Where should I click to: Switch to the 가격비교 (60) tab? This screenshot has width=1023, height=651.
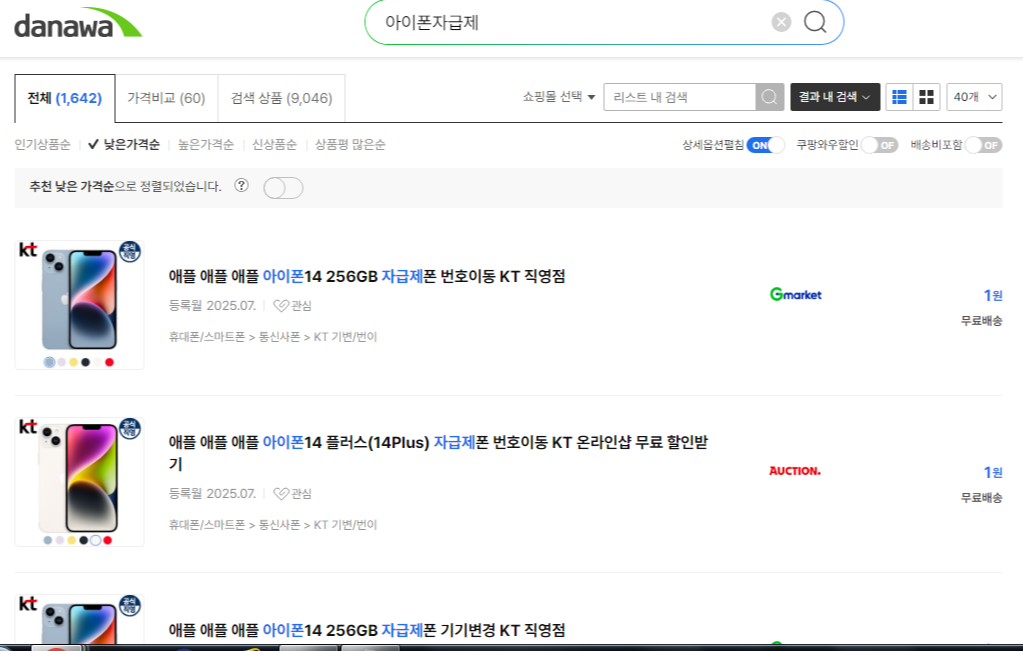coord(166,98)
